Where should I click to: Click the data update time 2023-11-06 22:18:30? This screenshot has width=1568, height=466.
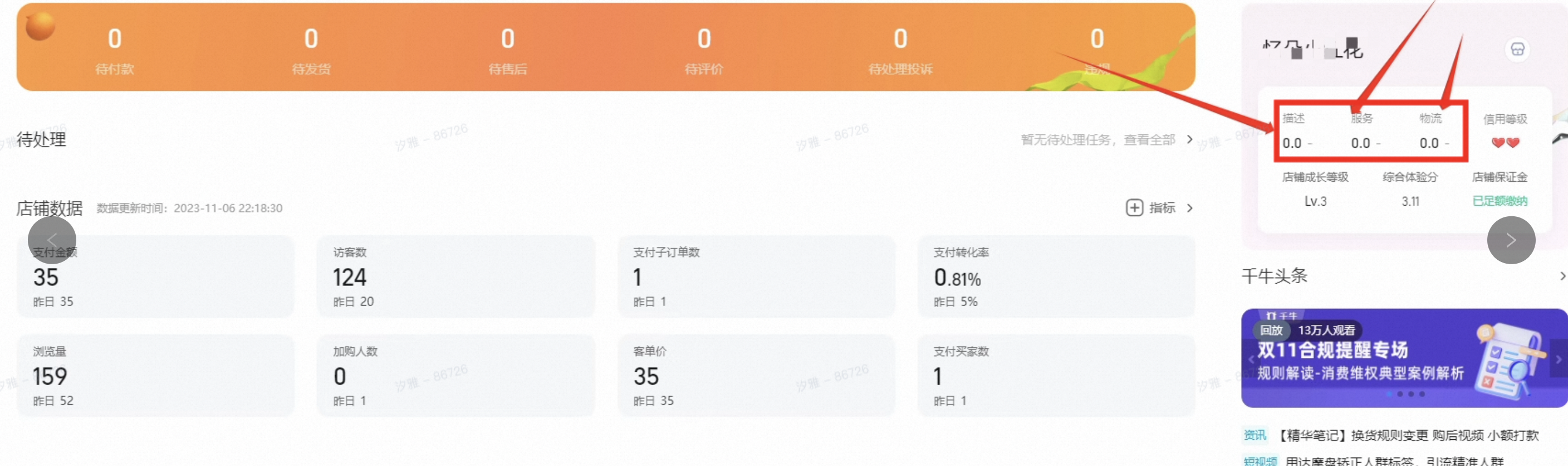point(228,208)
